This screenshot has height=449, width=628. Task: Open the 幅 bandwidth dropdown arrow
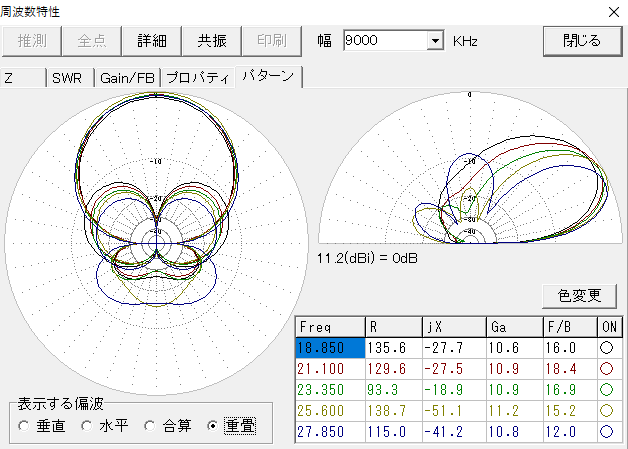(435, 41)
